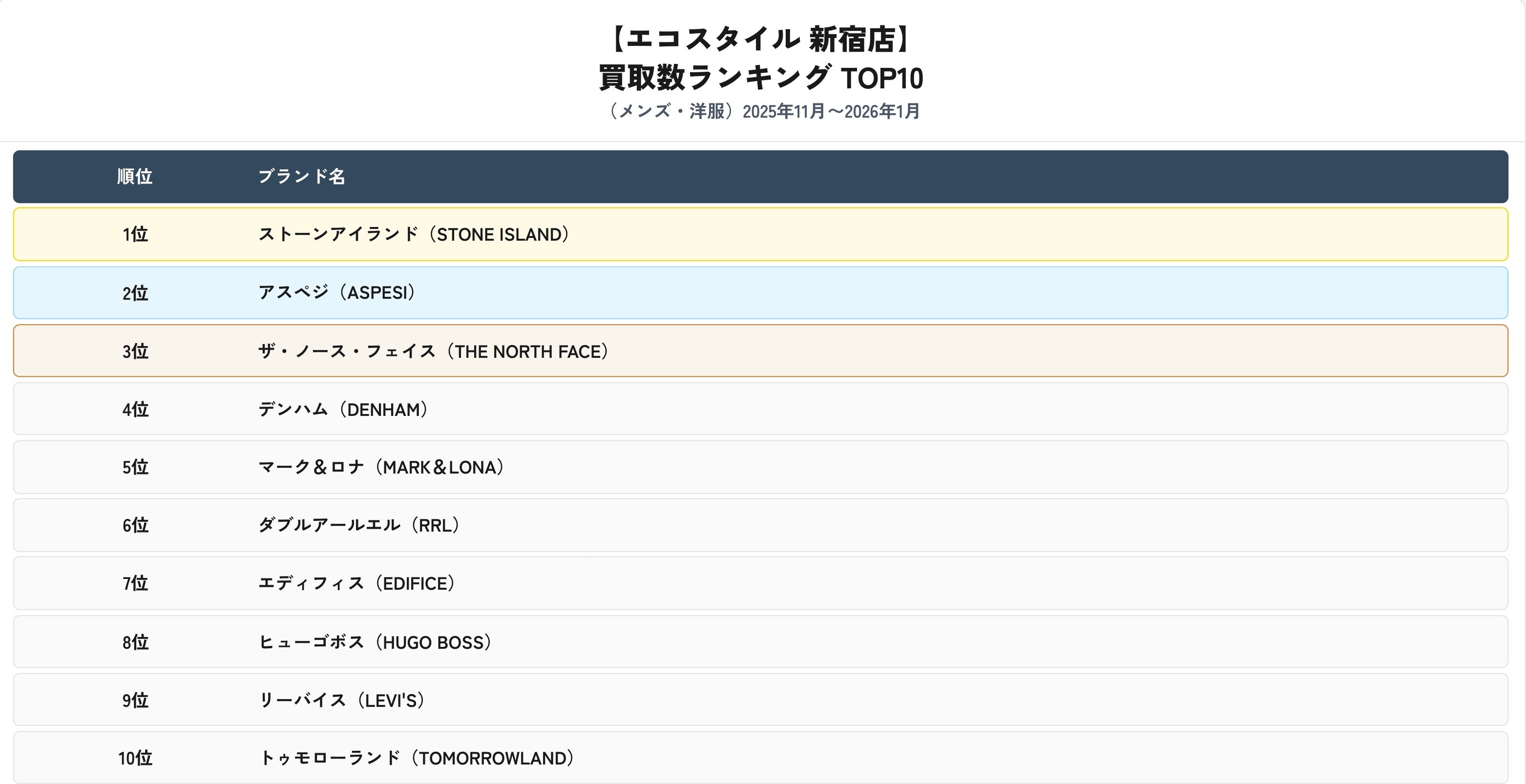
Task: Click the 2位 rank label
Action: point(135,293)
